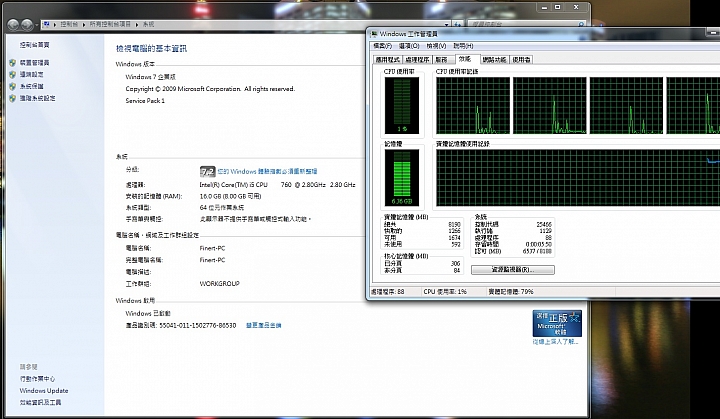
Task: Open 控制台首頁 link in sidebar
Action: click(x=34, y=45)
